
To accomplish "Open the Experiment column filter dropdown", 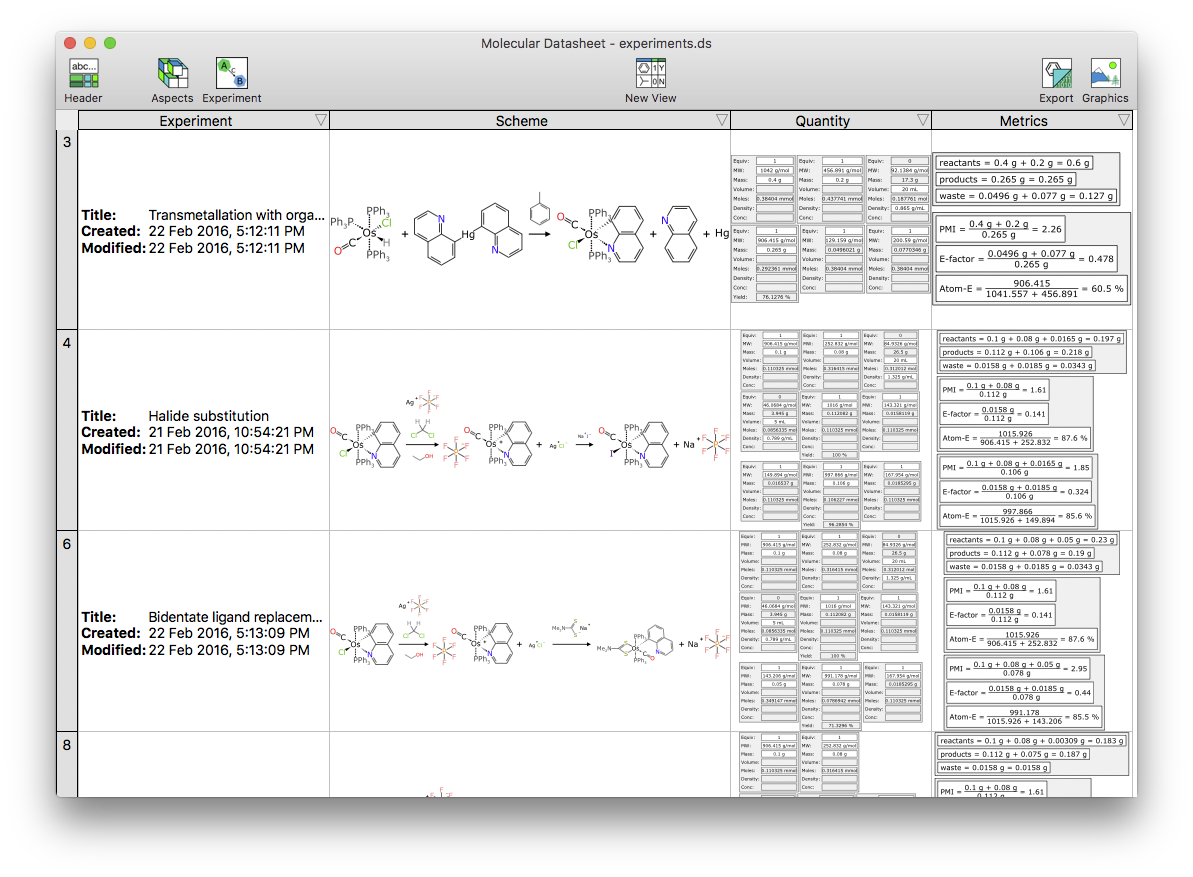I will pyautogui.click(x=321, y=120).
